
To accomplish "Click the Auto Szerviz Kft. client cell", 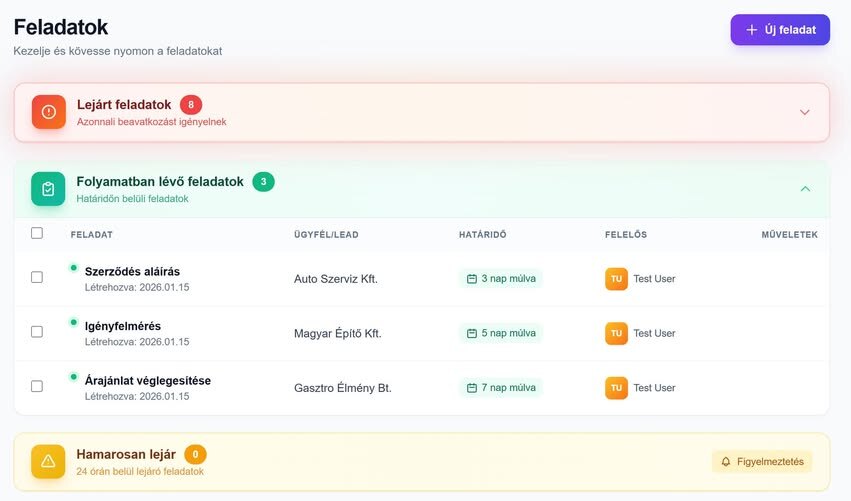I will tap(336, 279).
